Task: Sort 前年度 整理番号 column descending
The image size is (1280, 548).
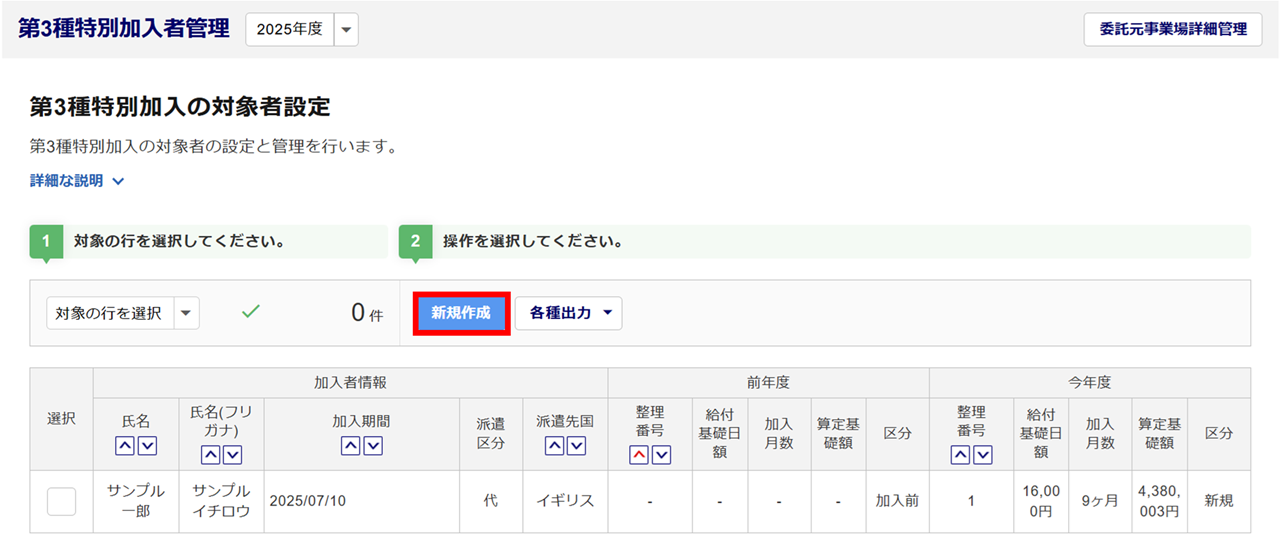Action: pyautogui.click(x=660, y=455)
